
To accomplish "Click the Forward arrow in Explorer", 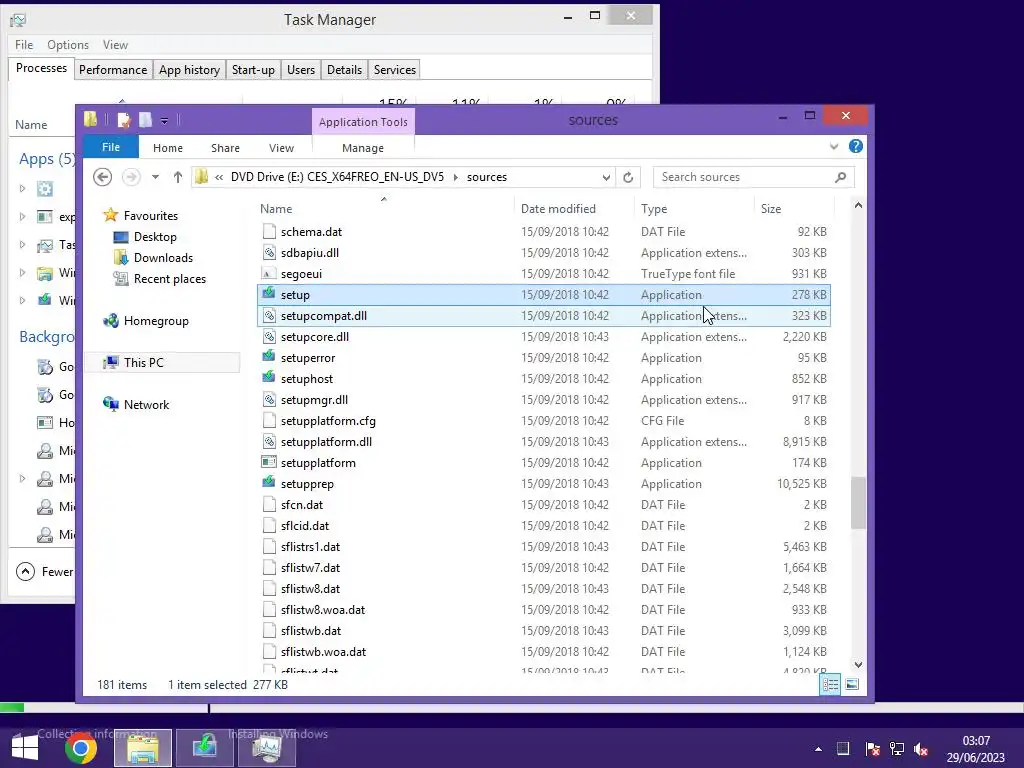I will point(131,177).
